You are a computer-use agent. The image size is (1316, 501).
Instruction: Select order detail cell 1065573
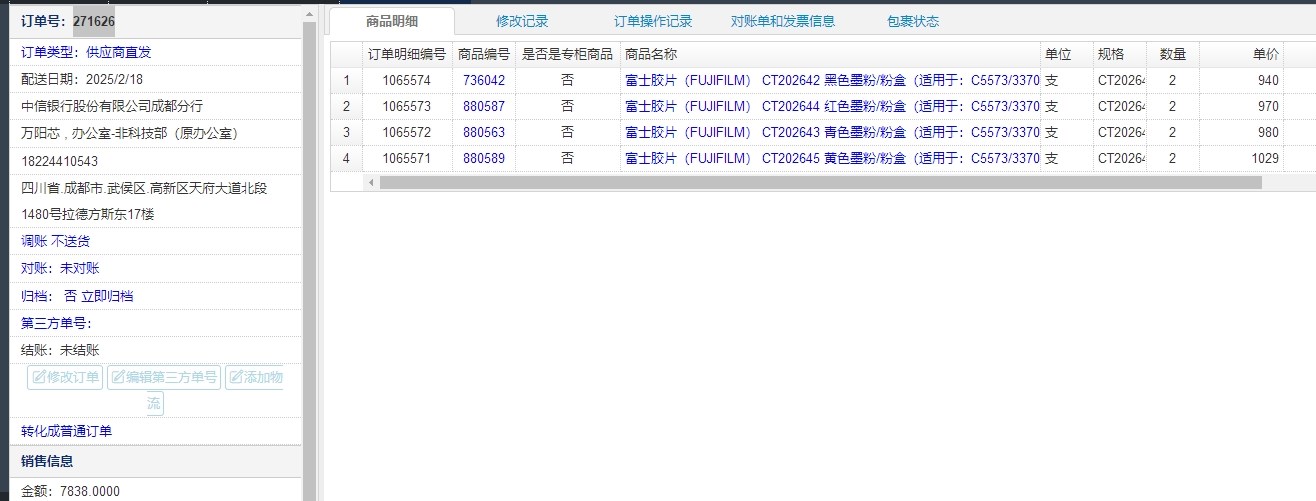(x=407, y=106)
